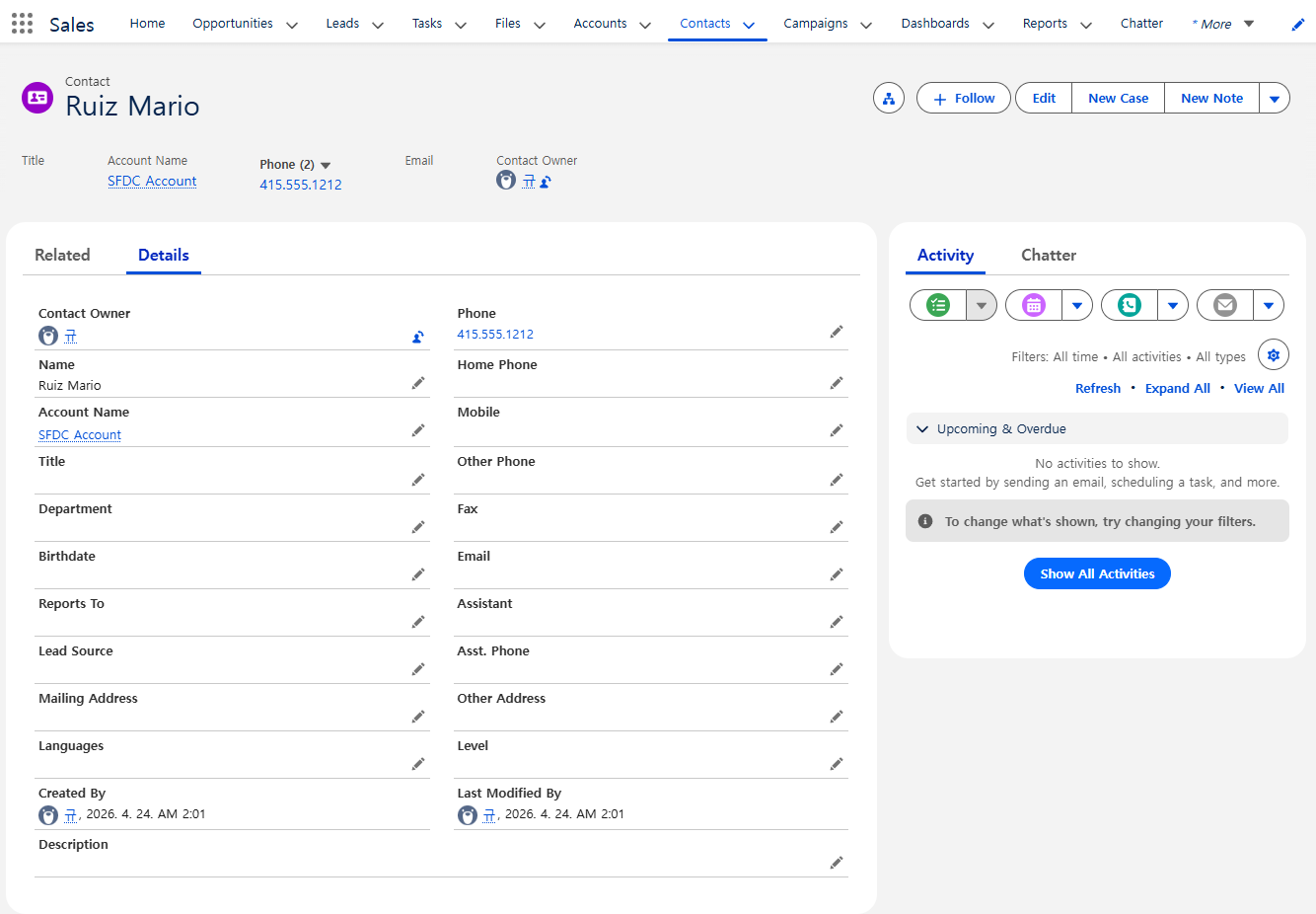The height and width of the screenshot is (914, 1316).
Task: Switch to the Chatter tab in side panel
Action: click(x=1048, y=255)
